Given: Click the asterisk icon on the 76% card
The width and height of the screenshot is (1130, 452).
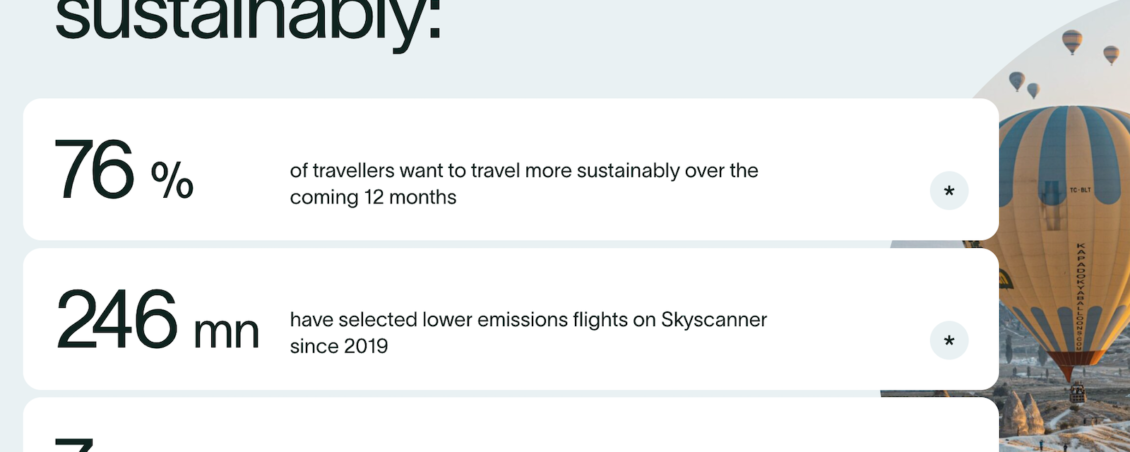Looking at the screenshot, I should click(948, 191).
